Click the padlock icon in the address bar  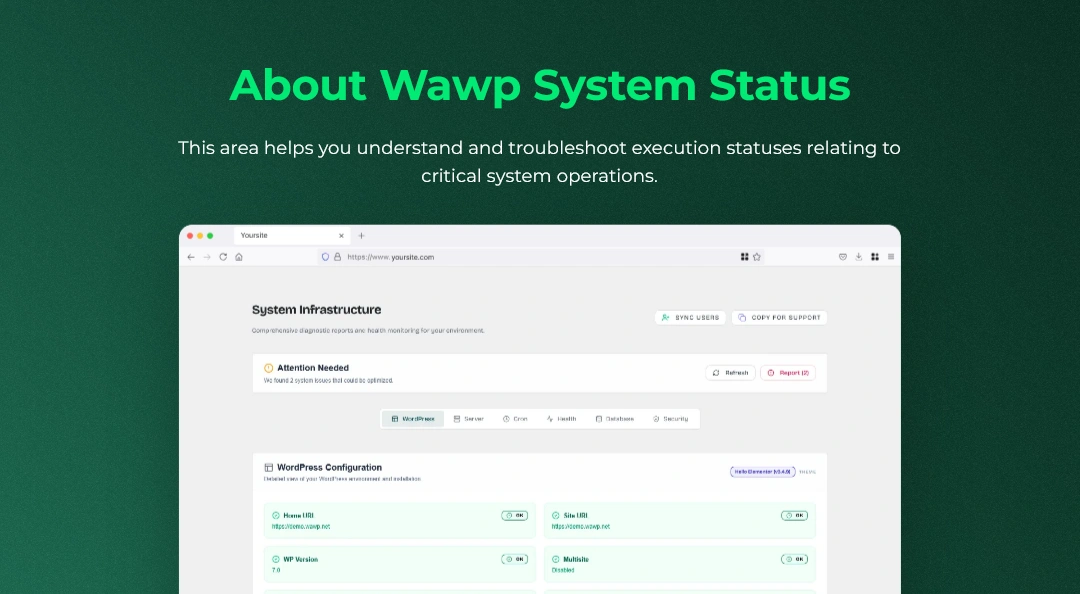(x=338, y=257)
